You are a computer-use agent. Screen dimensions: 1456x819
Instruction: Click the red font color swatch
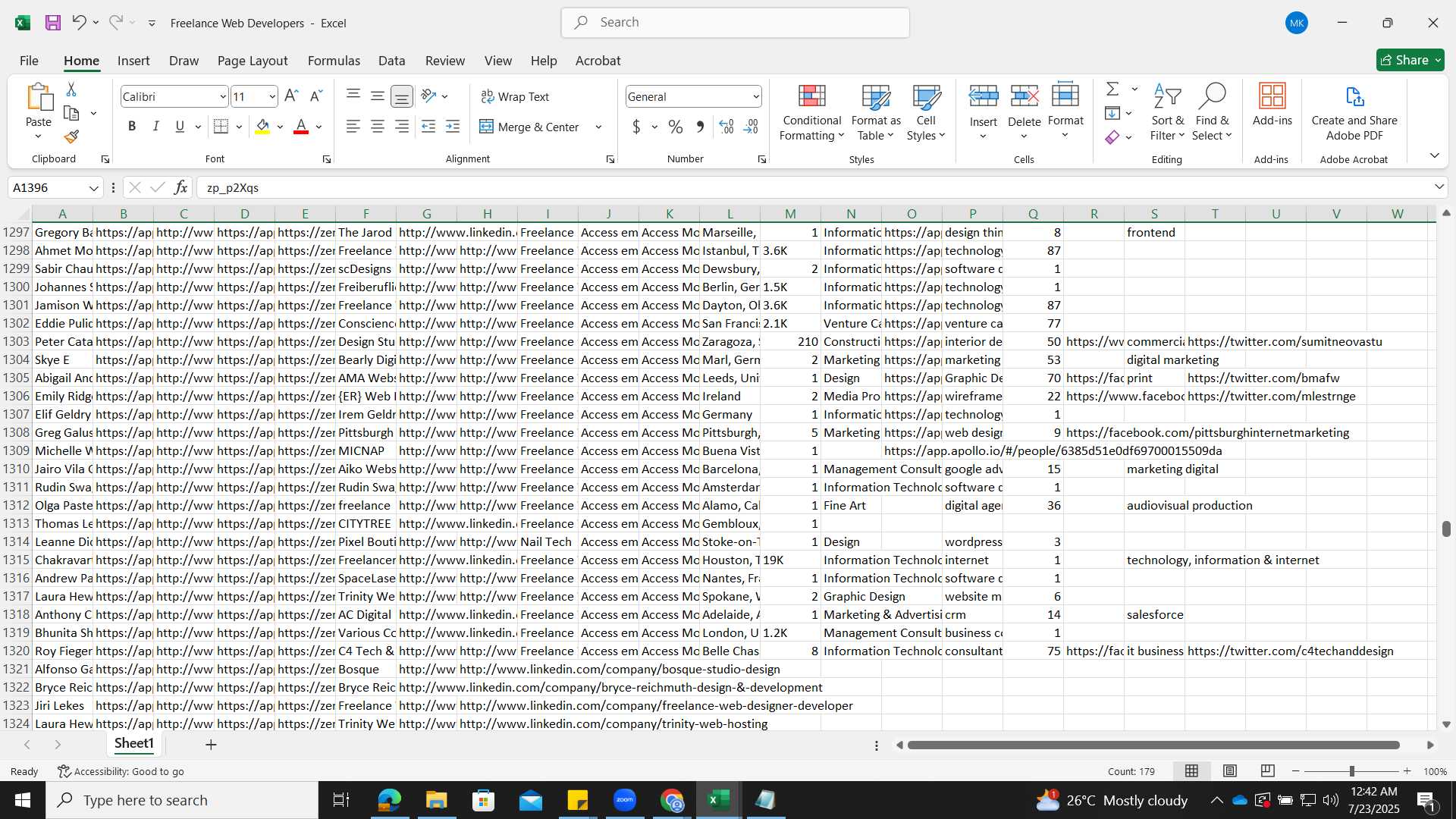301,127
